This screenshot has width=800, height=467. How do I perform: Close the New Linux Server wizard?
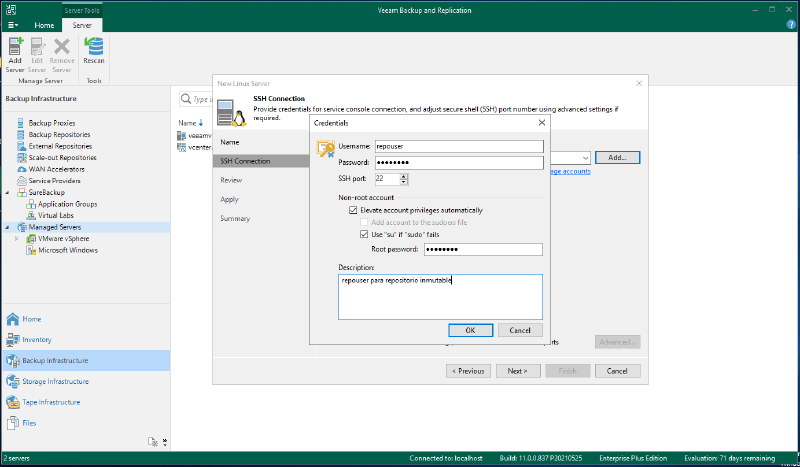[x=639, y=83]
